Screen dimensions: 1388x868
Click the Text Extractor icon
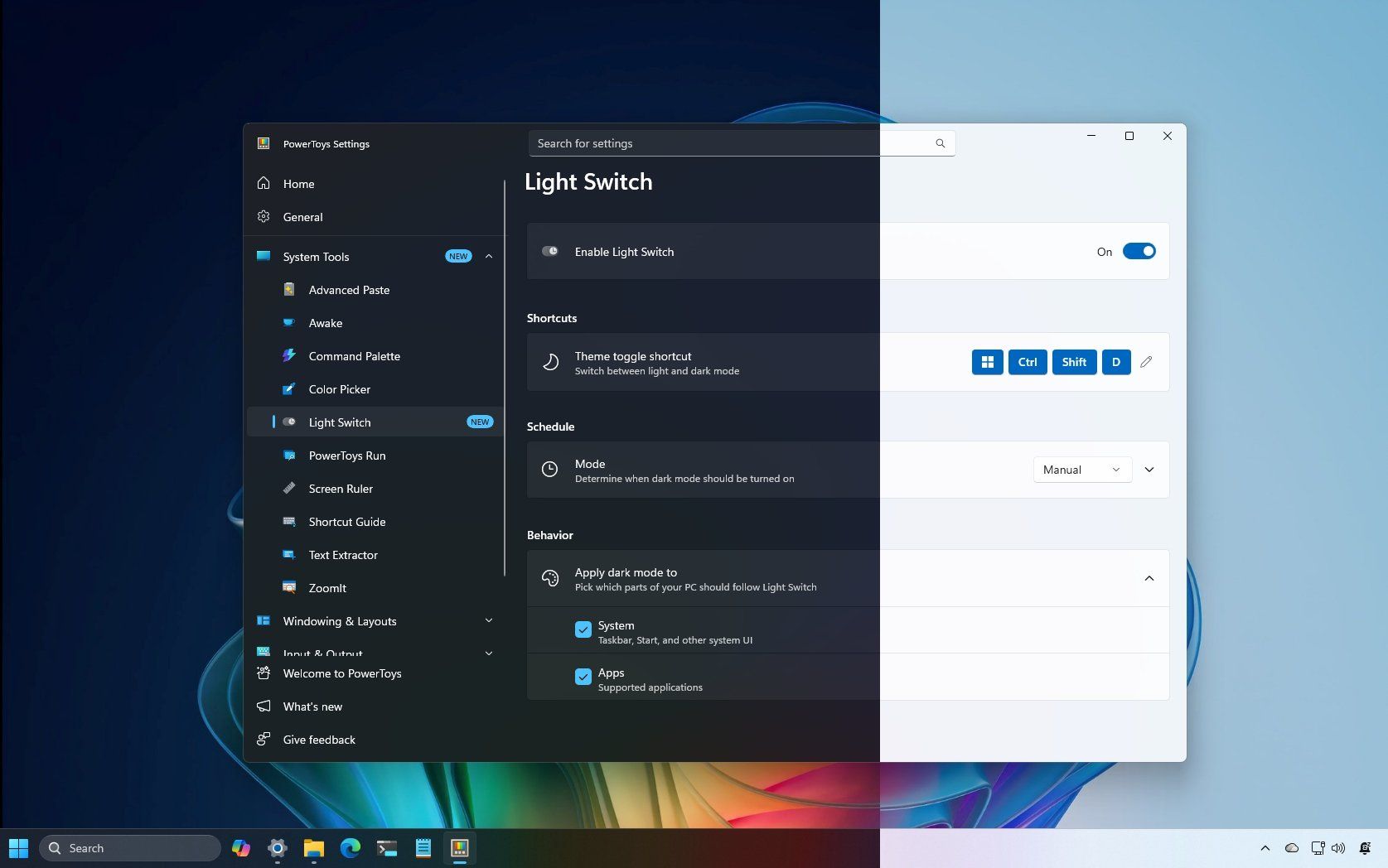click(x=289, y=554)
